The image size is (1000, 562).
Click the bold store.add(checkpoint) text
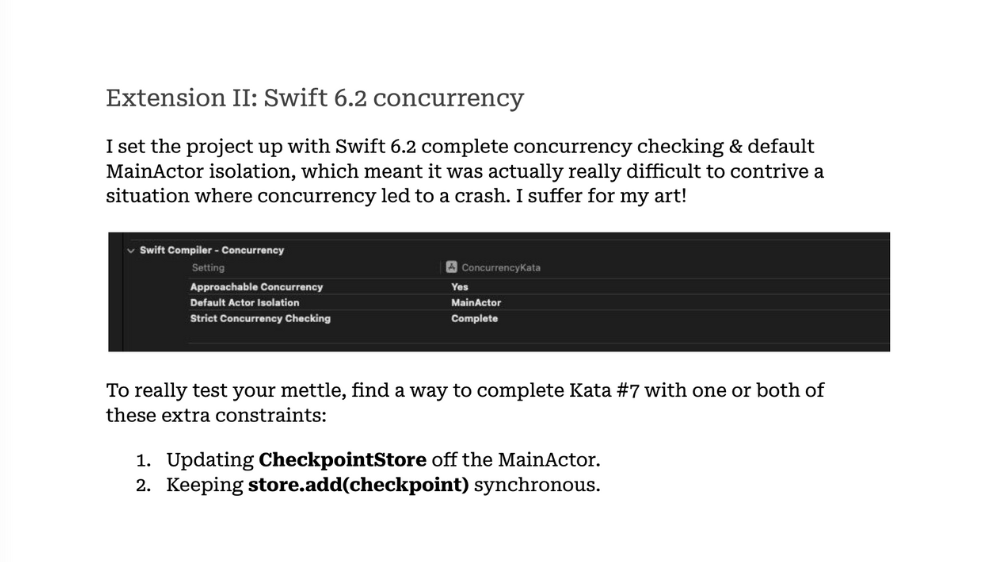(x=358, y=486)
